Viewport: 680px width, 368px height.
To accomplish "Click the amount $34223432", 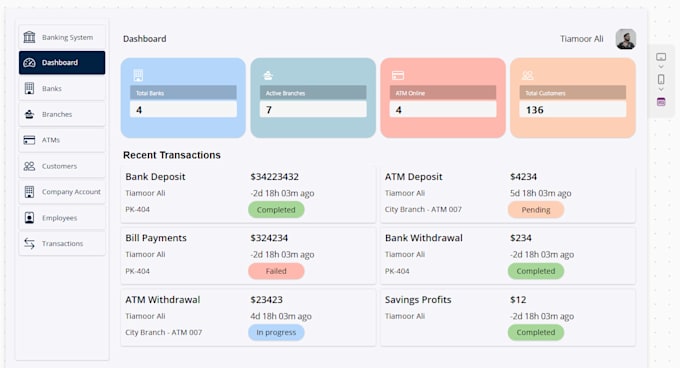I will tap(275, 177).
